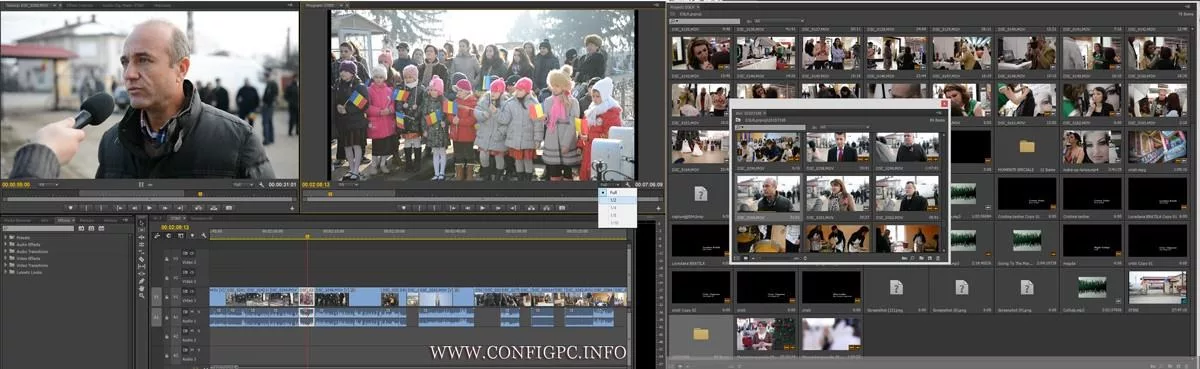Image resolution: width=1200 pixels, height=369 pixels.
Task: Open Program monitor settings wrench
Action: coord(627,185)
